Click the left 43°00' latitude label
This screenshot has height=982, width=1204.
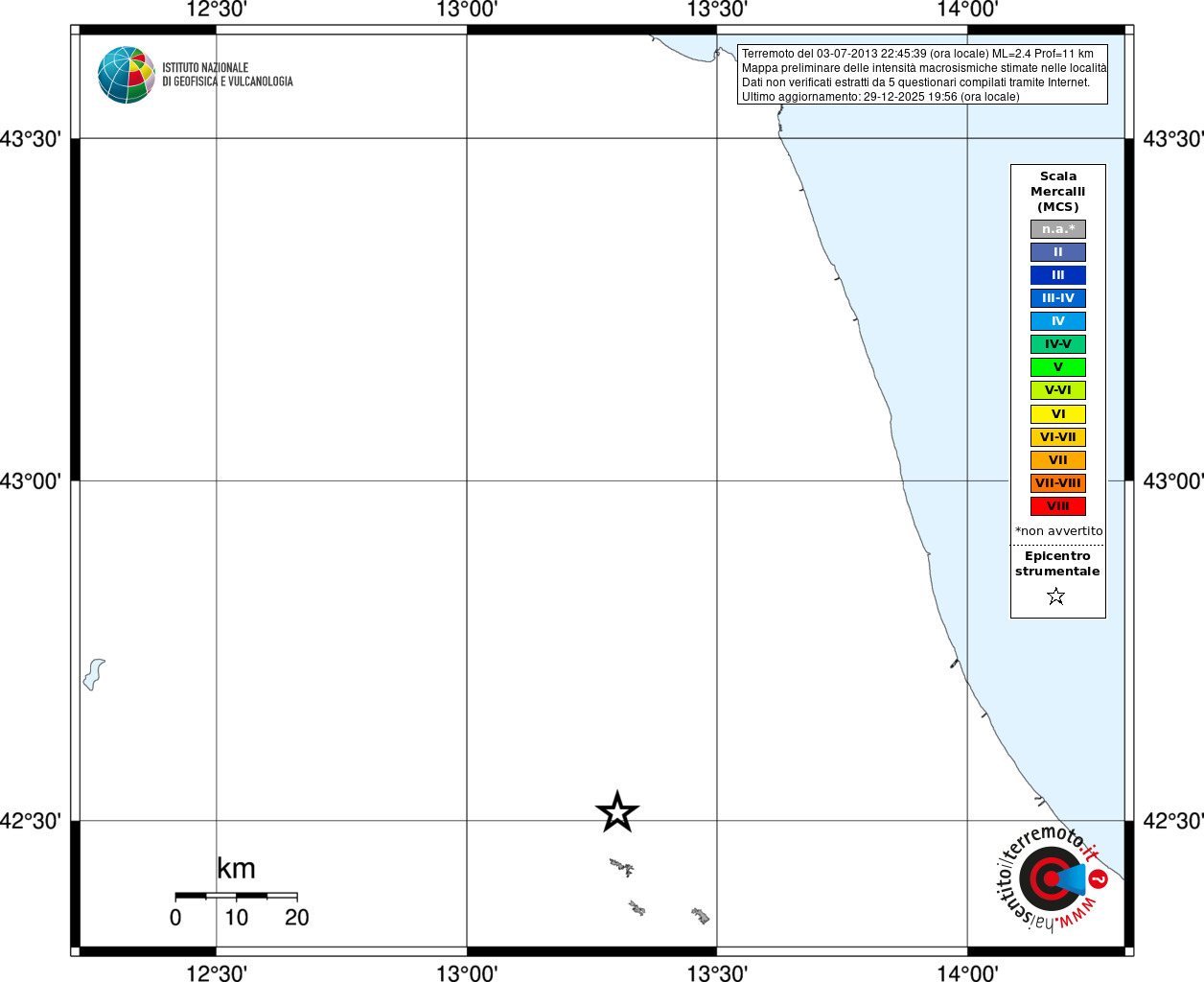(x=31, y=480)
